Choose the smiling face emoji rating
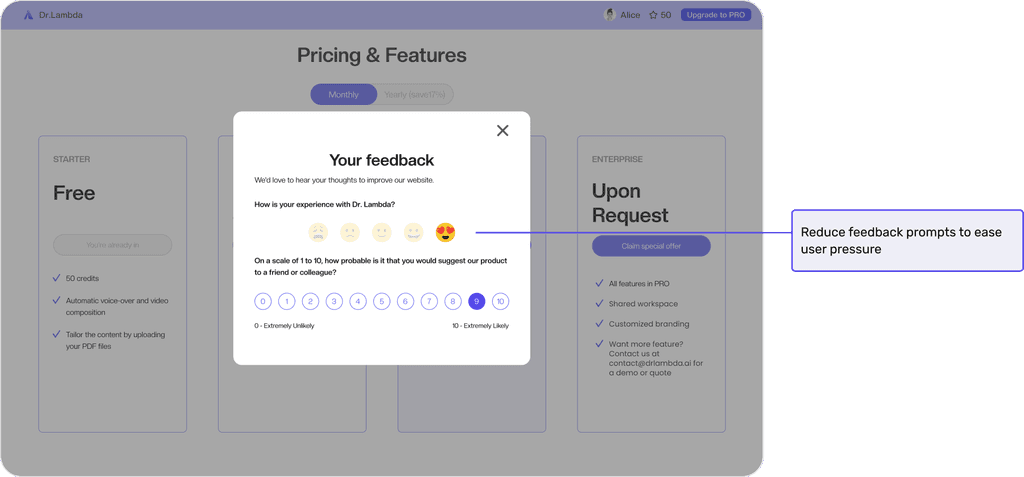The height and width of the screenshot is (477, 1024). [x=413, y=232]
